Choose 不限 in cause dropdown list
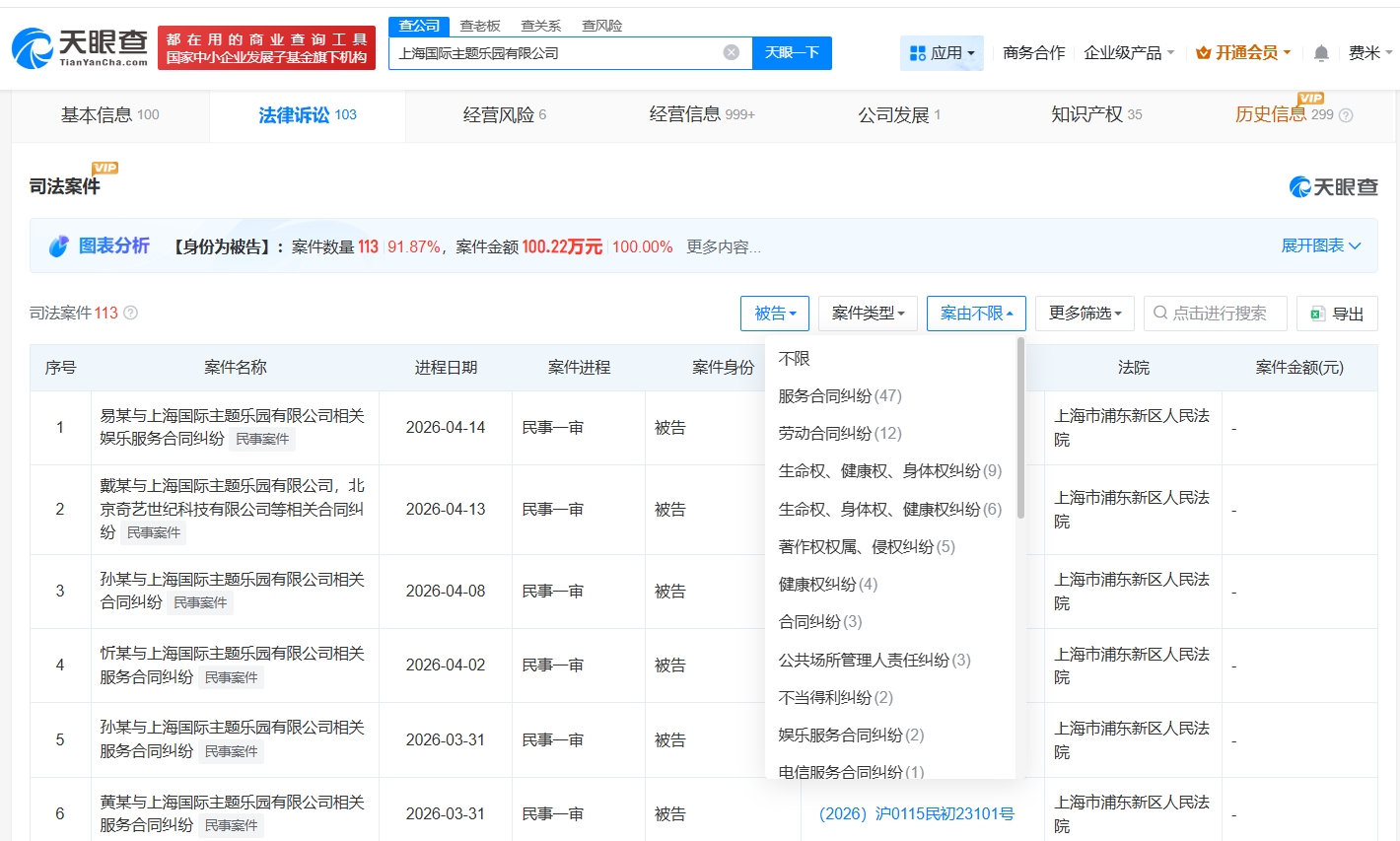Image resolution: width=1400 pixels, height=841 pixels. [x=794, y=359]
